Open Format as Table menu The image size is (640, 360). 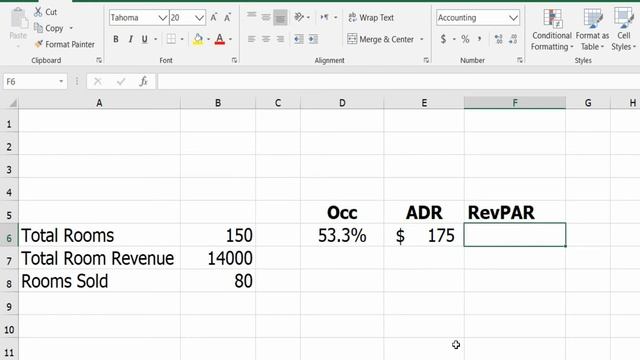pyautogui.click(x=592, y=29)
